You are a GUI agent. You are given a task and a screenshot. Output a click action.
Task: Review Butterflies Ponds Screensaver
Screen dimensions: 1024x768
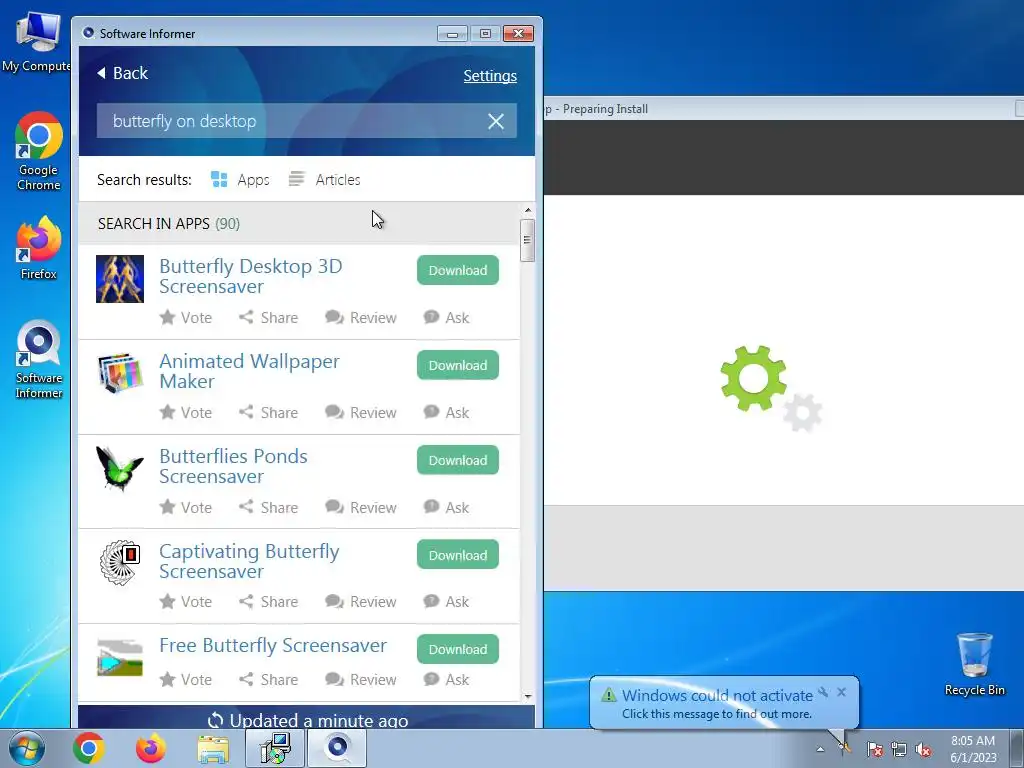pos(360,507)
